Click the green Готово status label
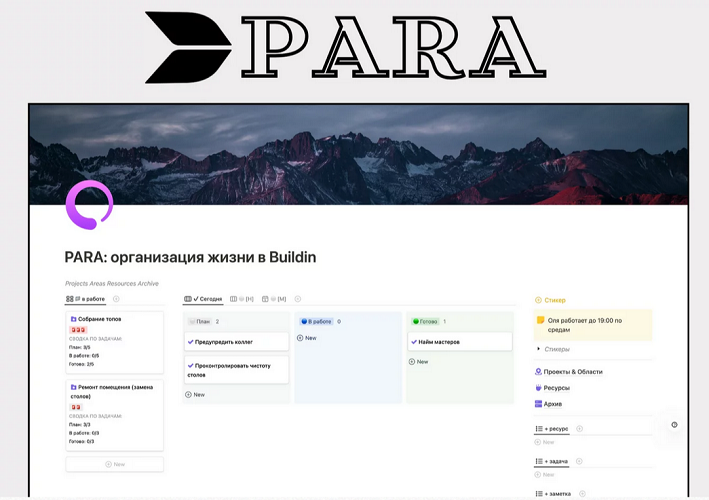Viewport: 709px width, 500px height. 426,321
